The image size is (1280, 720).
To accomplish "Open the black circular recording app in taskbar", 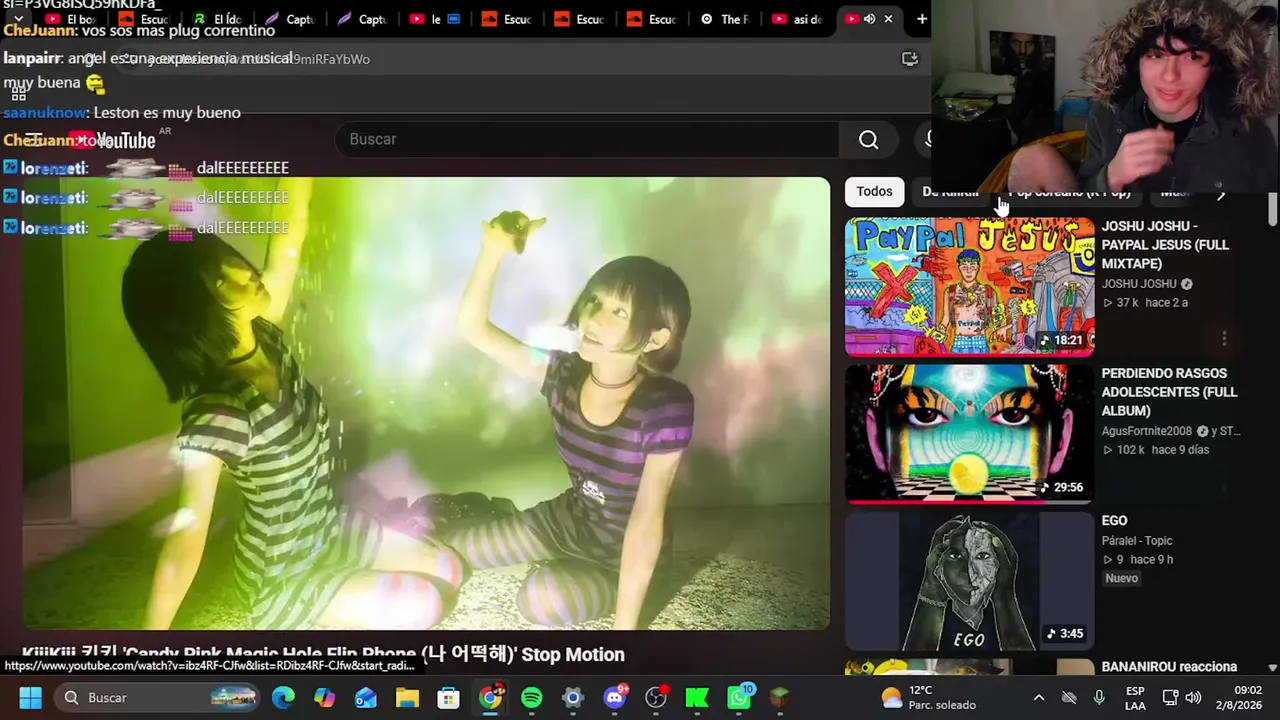I will [656, 697].
